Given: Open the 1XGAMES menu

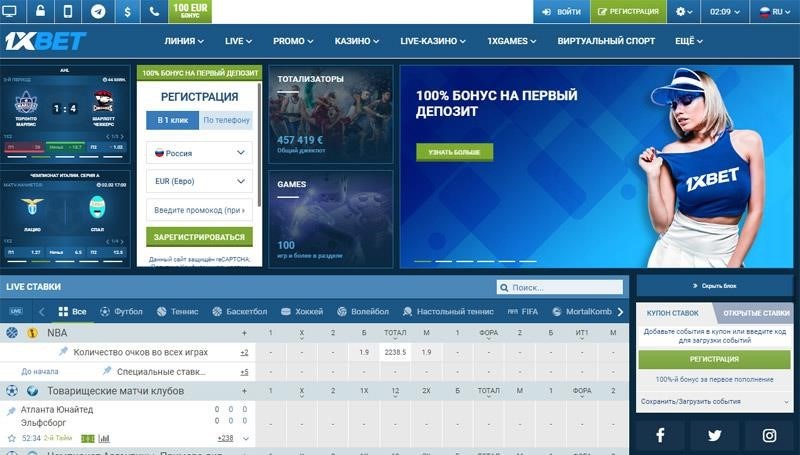Looking at the screenshot, I should [511, 41].
